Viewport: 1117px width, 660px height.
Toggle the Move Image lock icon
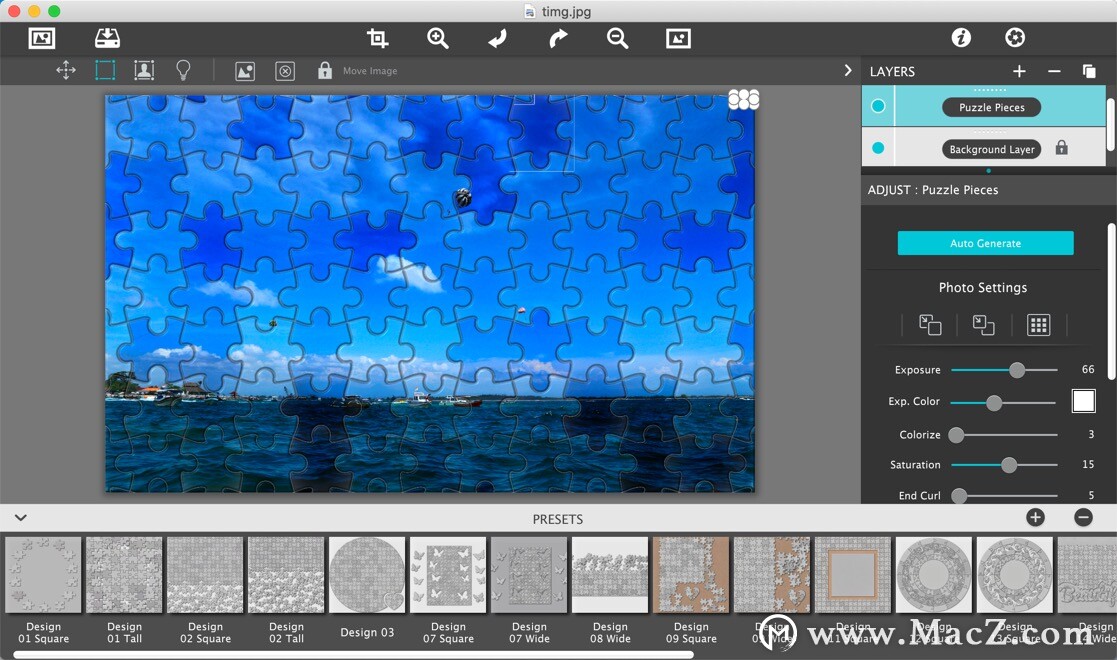click(325, 70)
